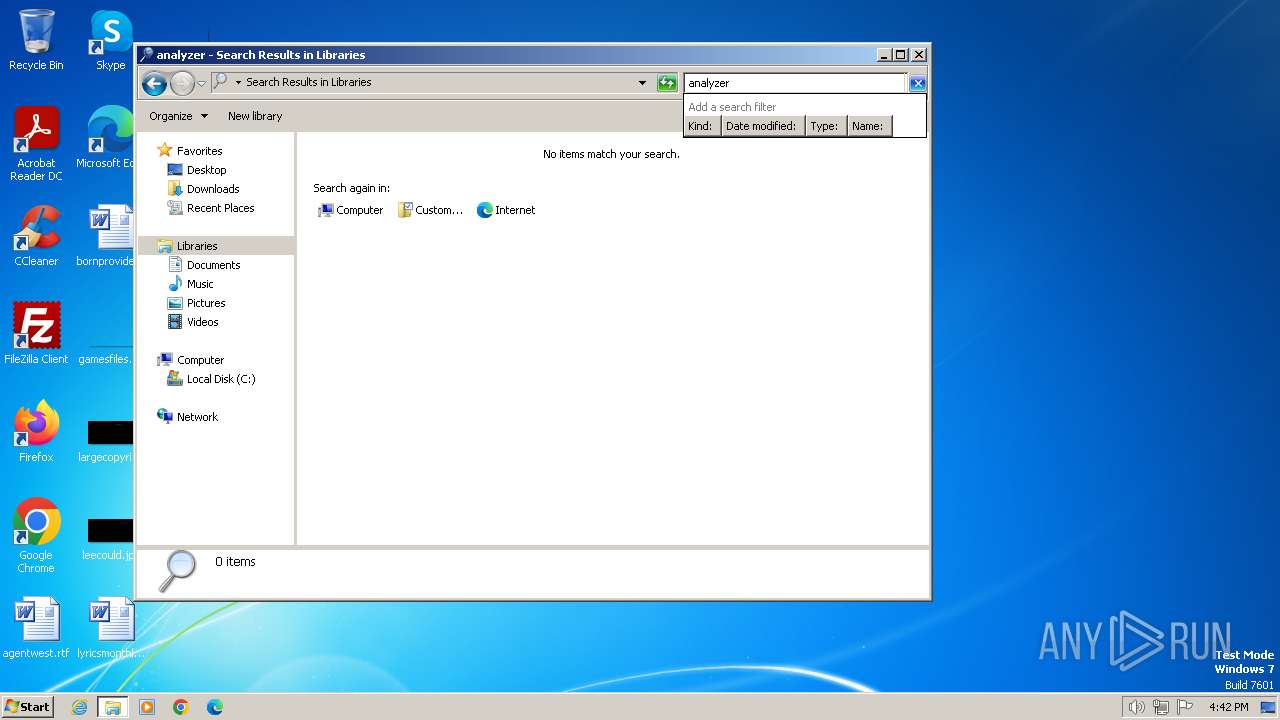Click Show desktop button at taskbar end

1267,707
